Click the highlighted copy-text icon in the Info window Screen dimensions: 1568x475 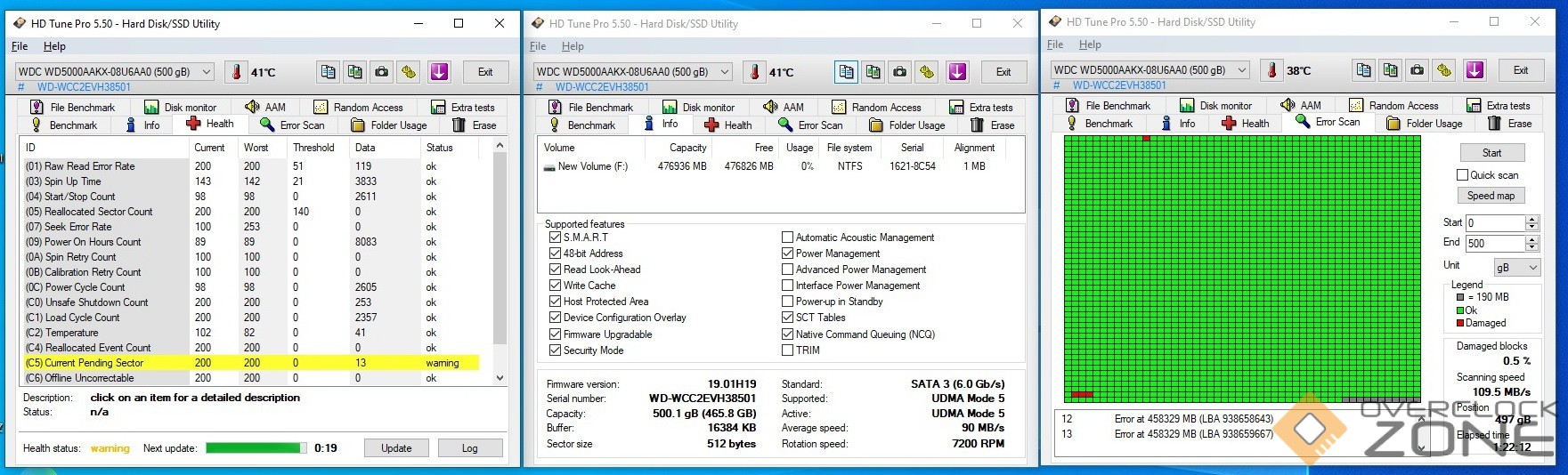coord(846,72)
